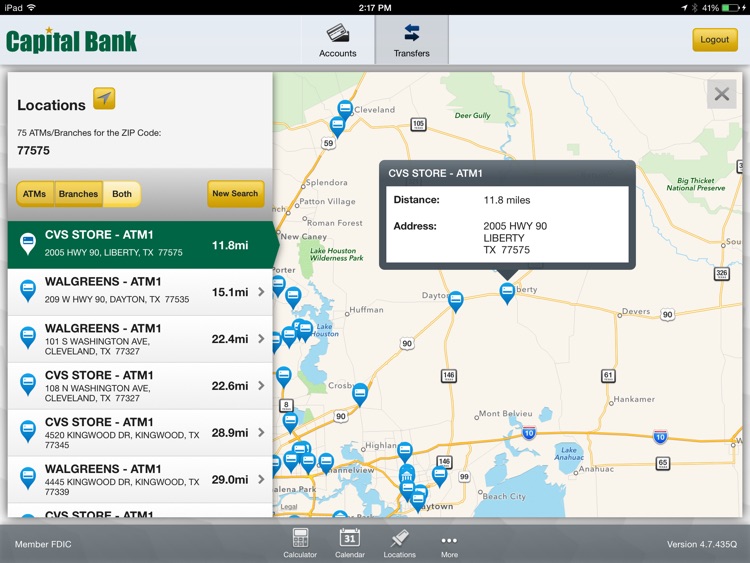Select the Walgreens Dayton 15.1mi row
This screenshot has width=750, height=563.
tap(140, 292)
